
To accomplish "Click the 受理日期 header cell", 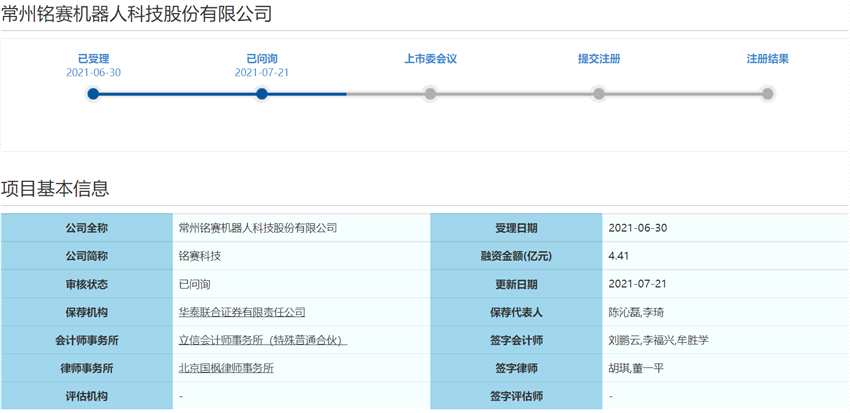I will 516,228.
